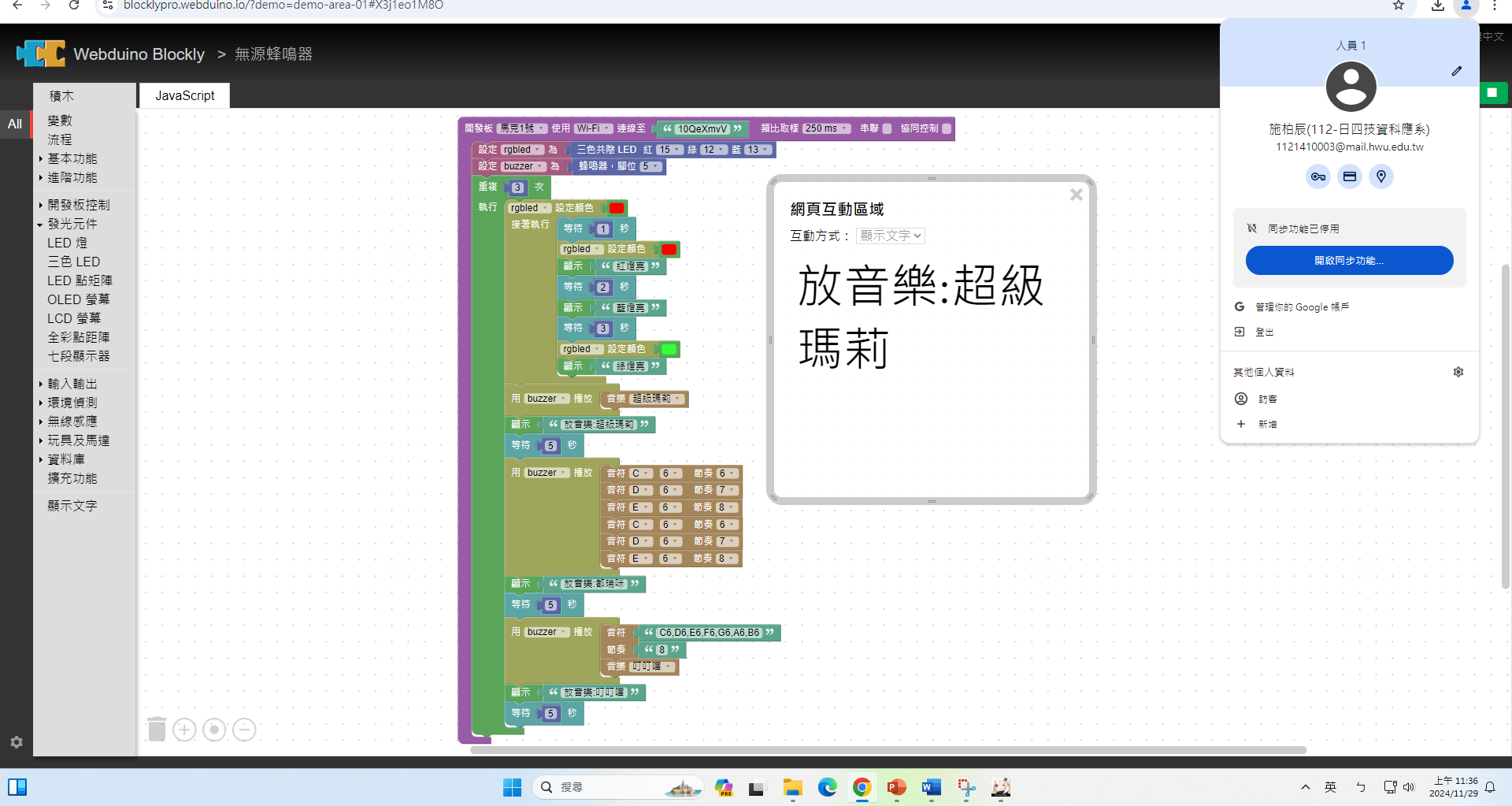Click the green color swatch on rgbled block
This screenshot has width=1512, height=806.
669,349
